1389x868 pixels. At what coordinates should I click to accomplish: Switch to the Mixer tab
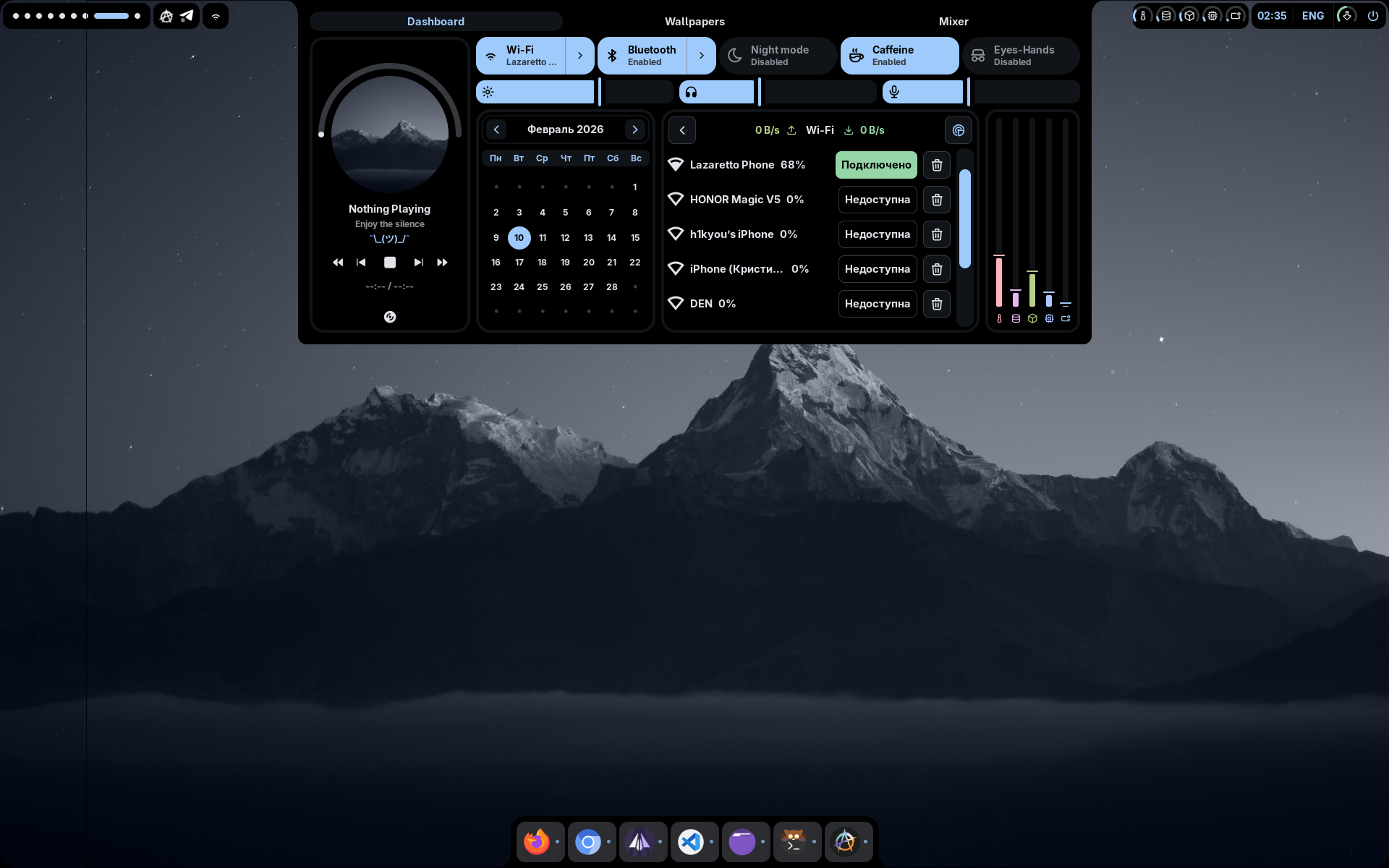(953, 22)
